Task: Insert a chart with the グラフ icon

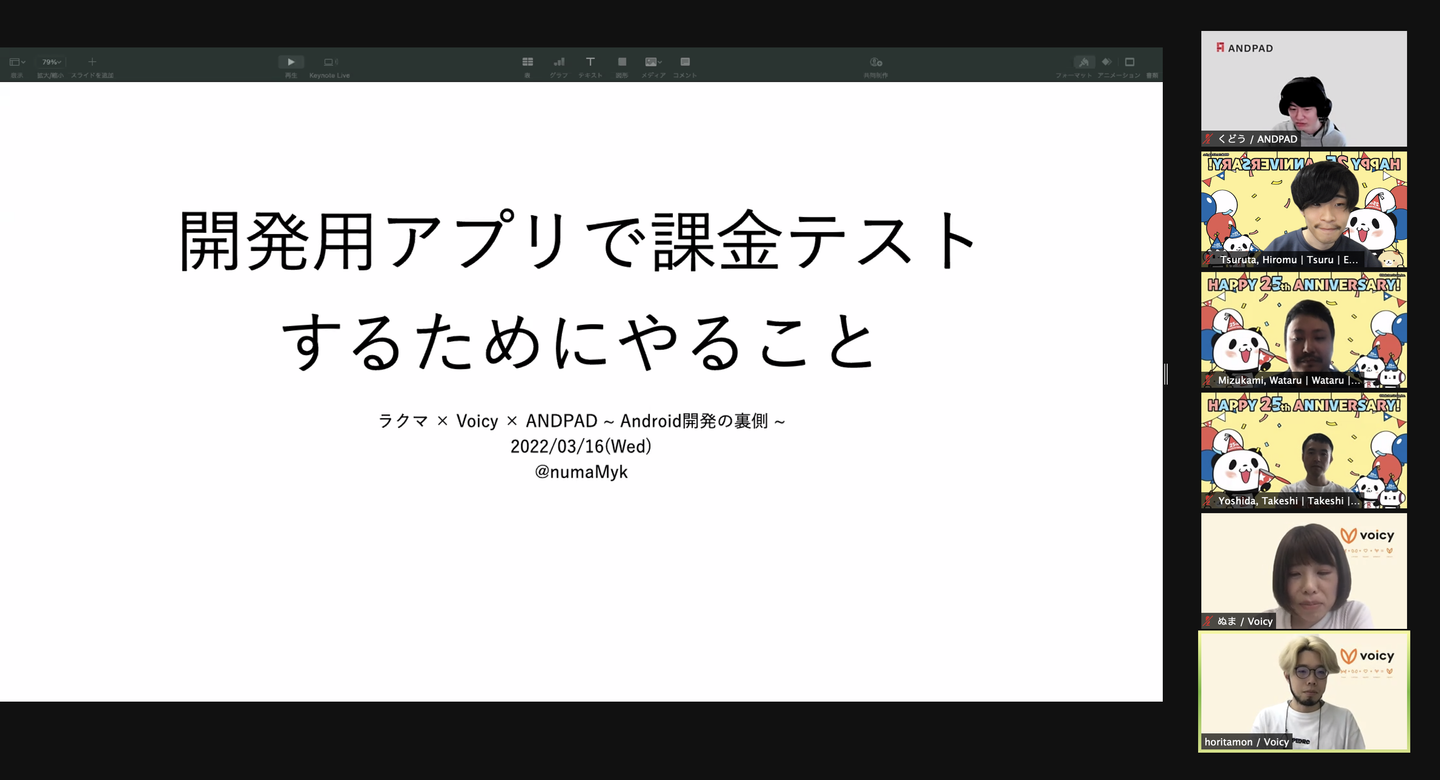Action: pyautogui.click(x=558, y=62)
